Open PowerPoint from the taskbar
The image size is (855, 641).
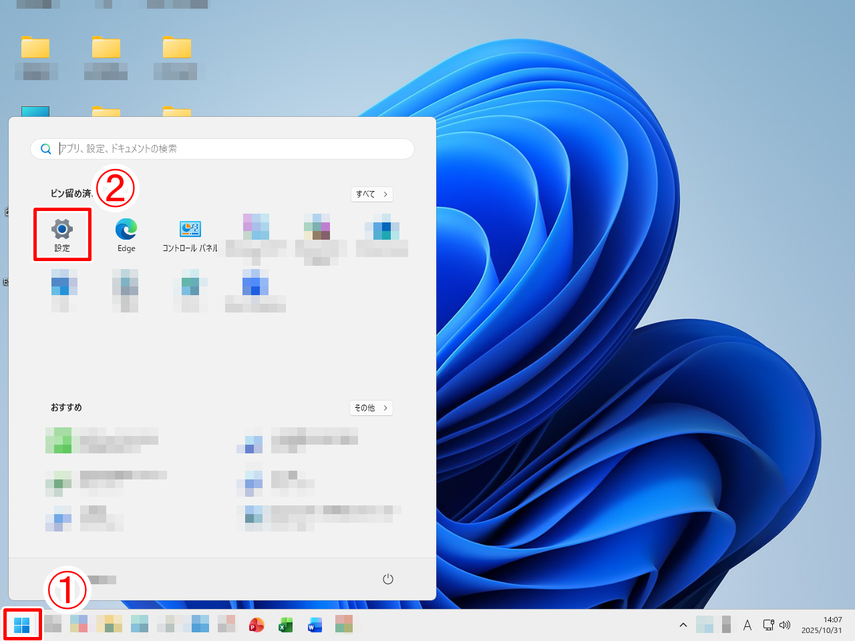256,626
